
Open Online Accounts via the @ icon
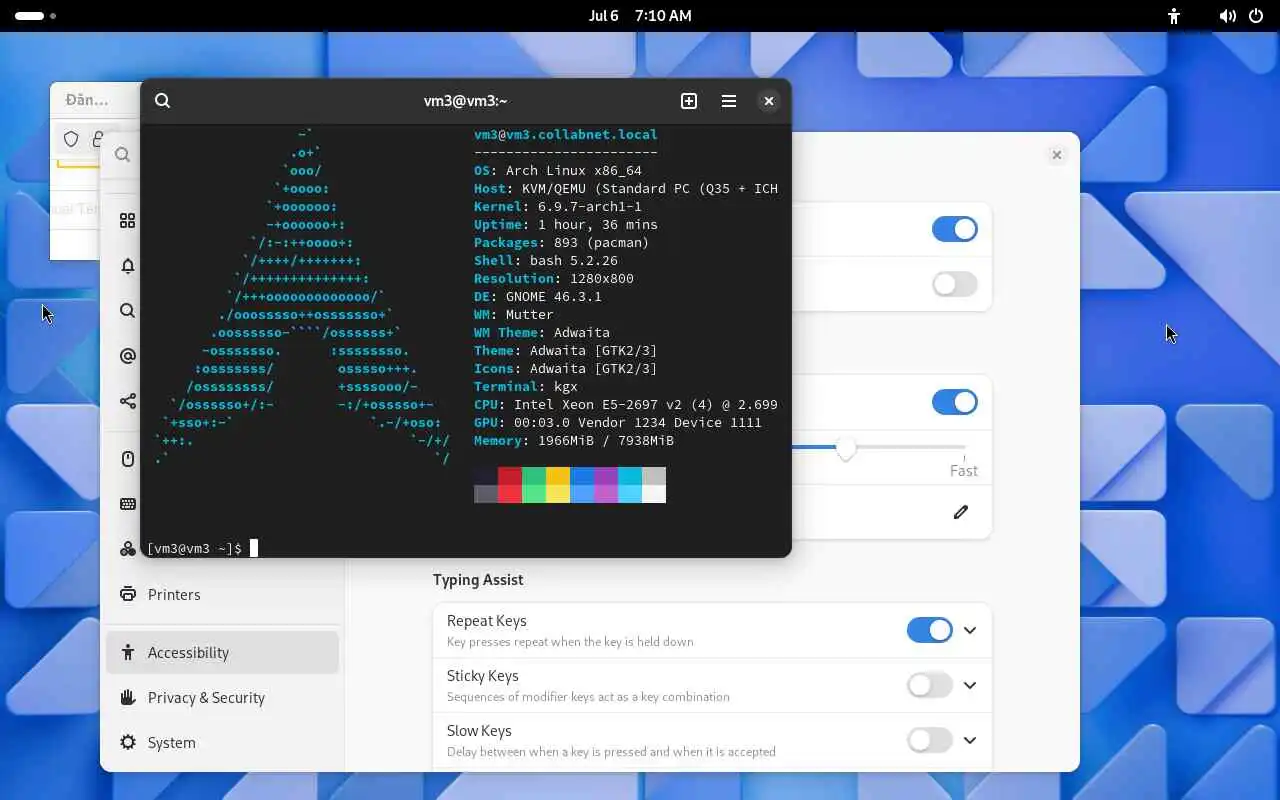tap(128, 356)
